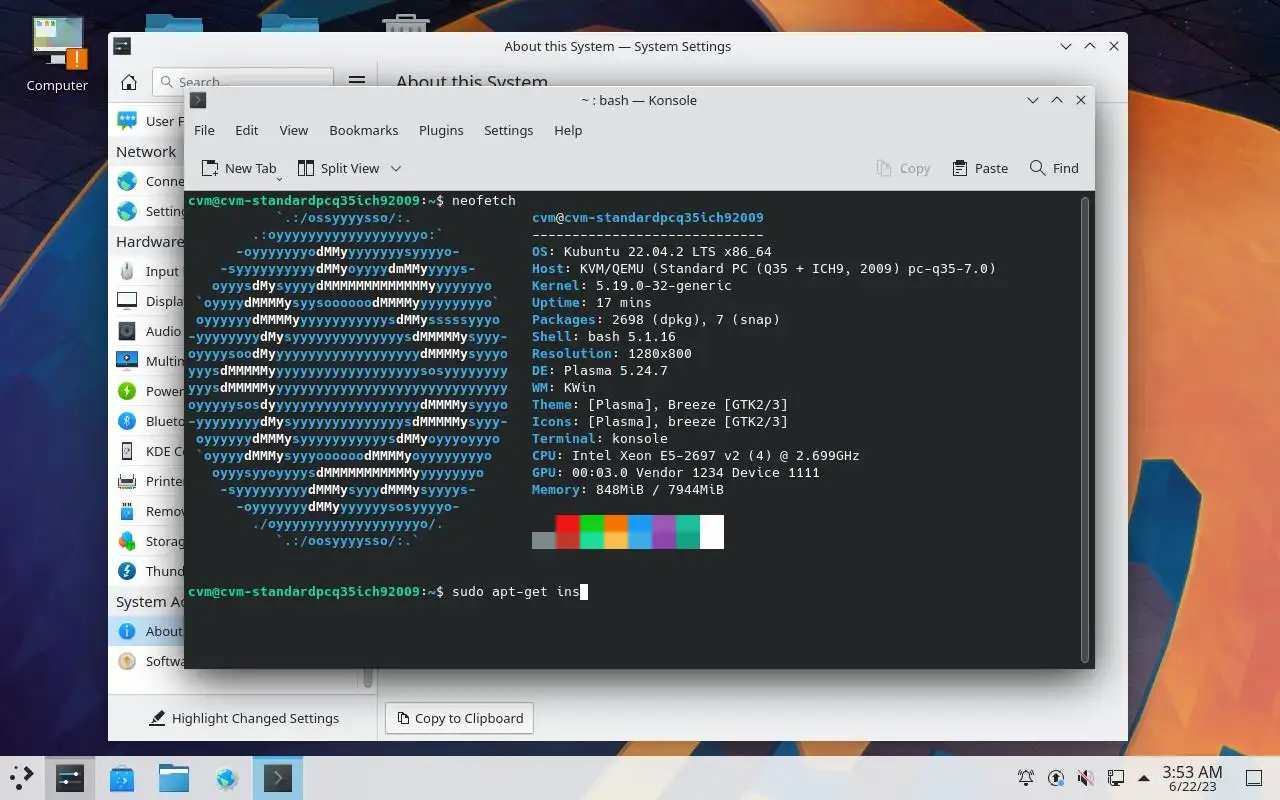The image size is (1280, 800).
Task: Expand the Split View dropdown chevron
Action: click(396, 168)
